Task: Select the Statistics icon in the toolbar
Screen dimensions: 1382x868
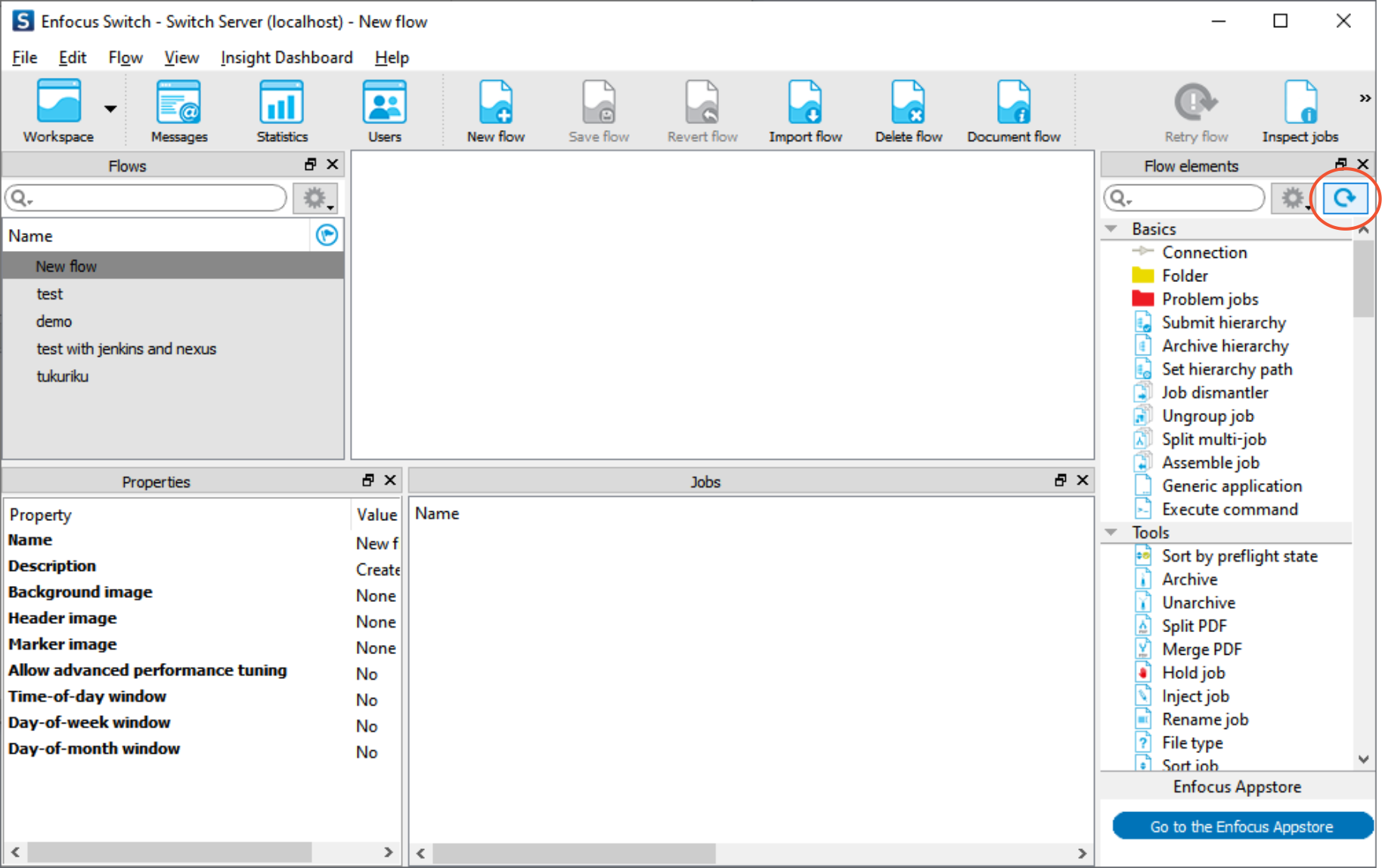Action: tap(280, 106)
